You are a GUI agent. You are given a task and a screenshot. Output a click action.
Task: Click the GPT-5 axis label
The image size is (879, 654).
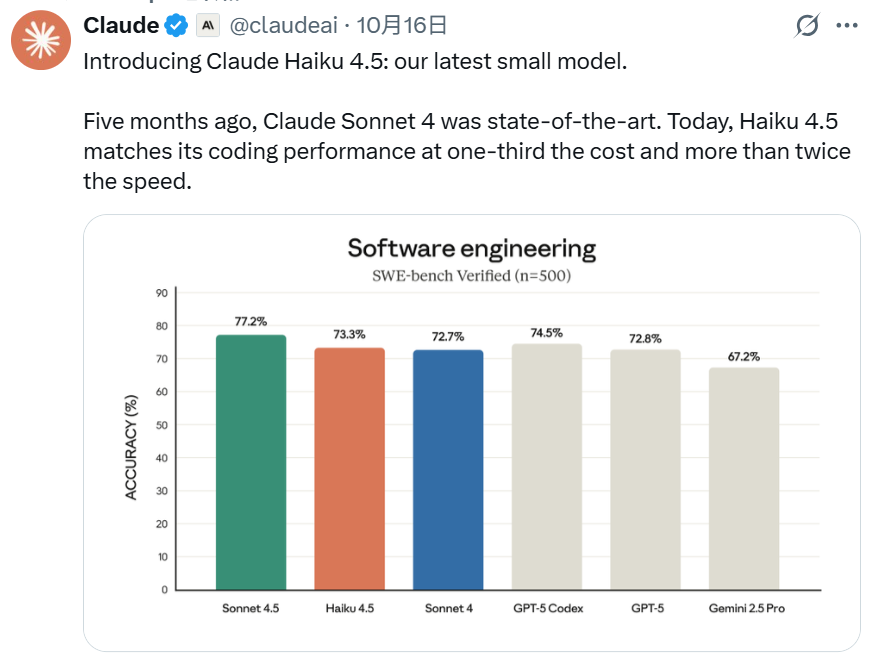[x=646, y=608]
